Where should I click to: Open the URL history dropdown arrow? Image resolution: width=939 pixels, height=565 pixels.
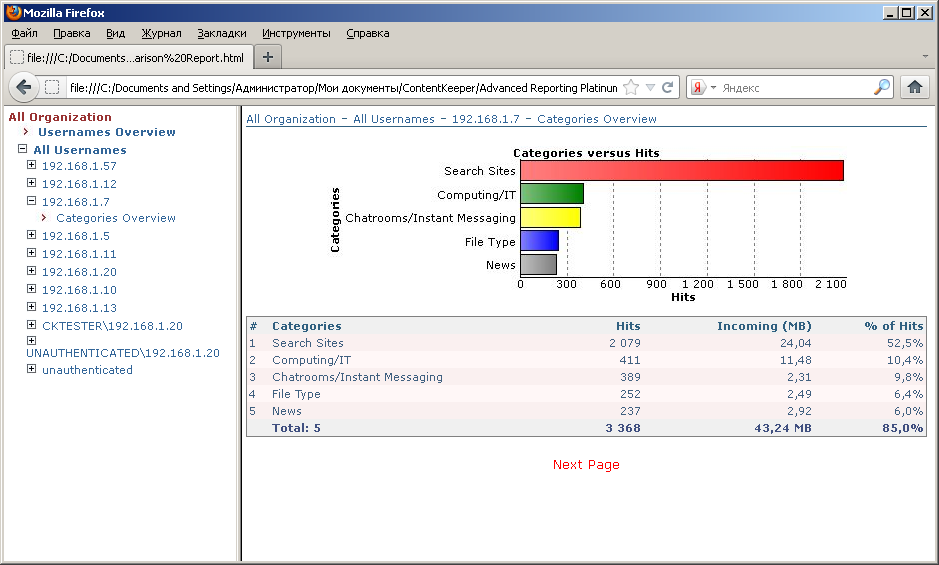pyautogui.click(x=650, y=88)
